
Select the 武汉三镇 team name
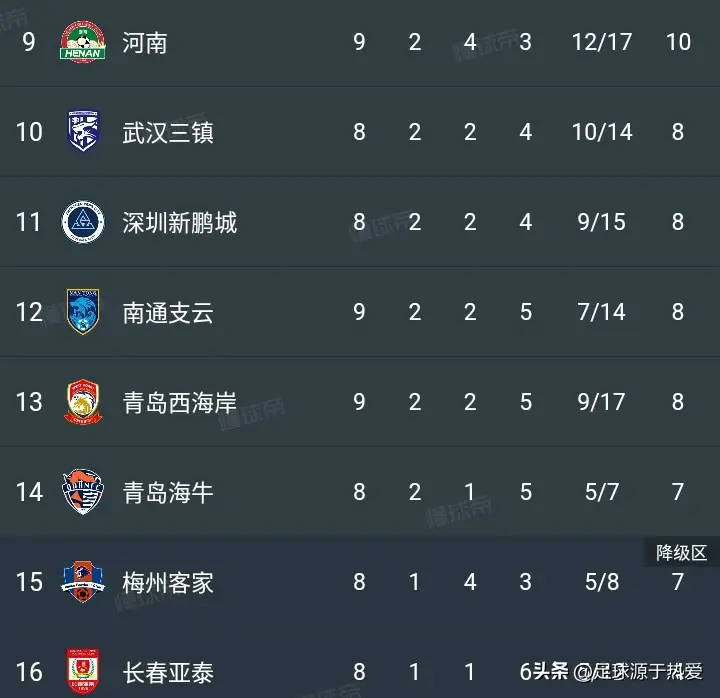pos(168,133)
